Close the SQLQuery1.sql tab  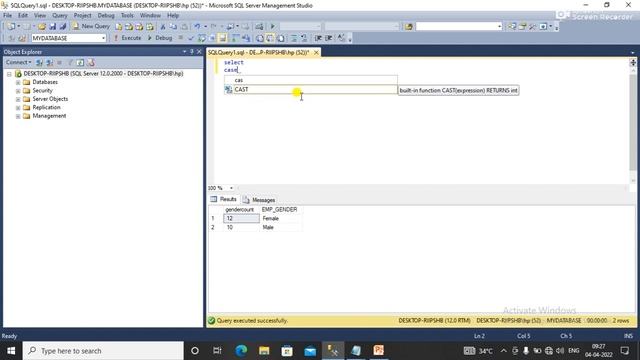316,53
